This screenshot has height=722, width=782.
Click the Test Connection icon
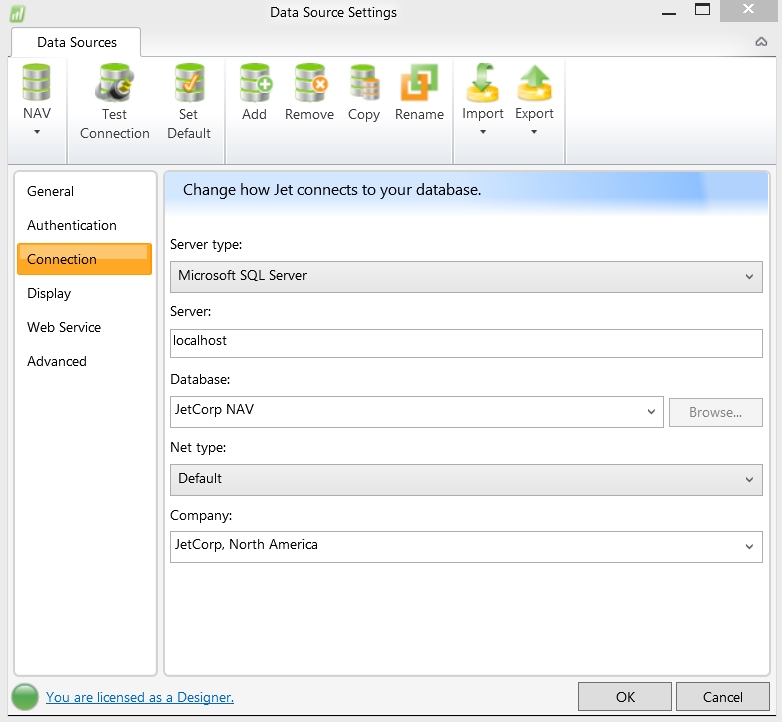[x=115, y=83]
